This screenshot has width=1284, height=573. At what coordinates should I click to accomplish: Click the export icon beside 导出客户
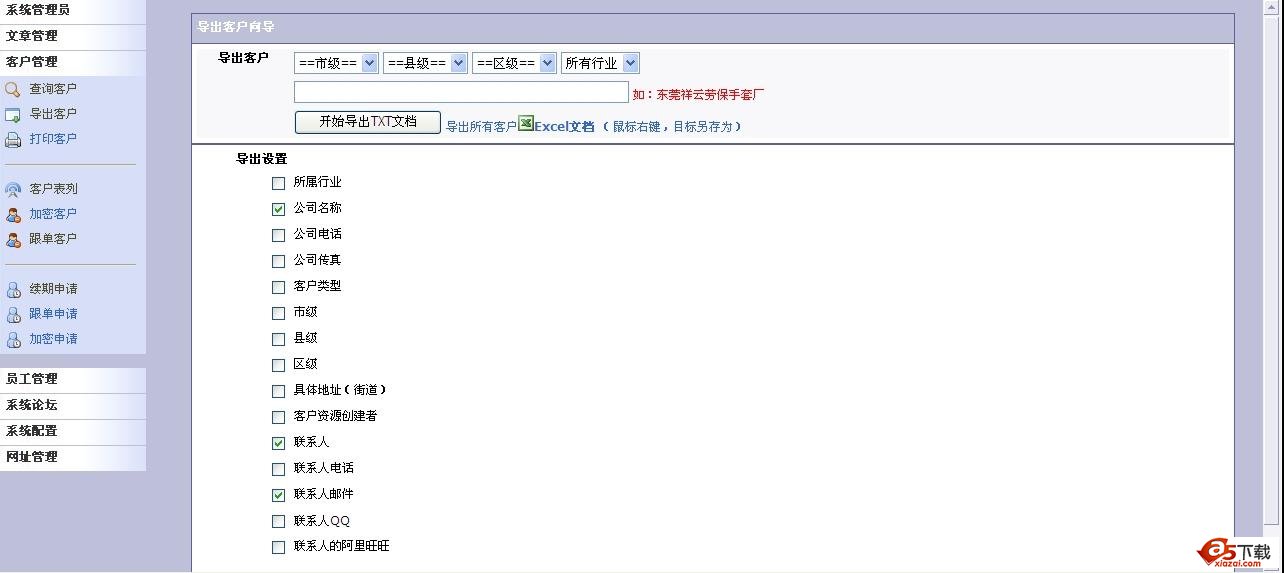coord(13,114)
